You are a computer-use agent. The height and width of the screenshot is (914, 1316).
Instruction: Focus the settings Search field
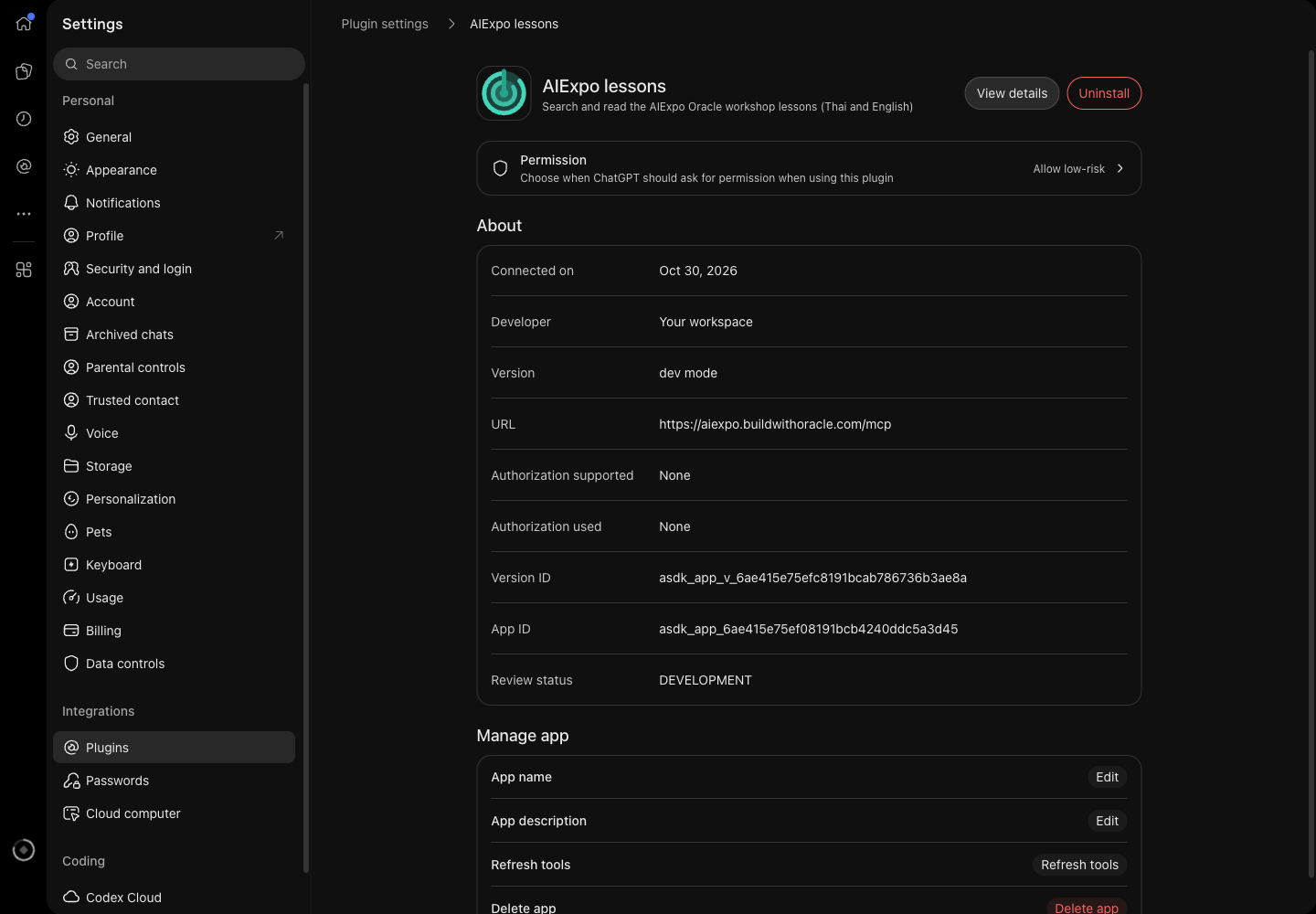coord(179,64)
